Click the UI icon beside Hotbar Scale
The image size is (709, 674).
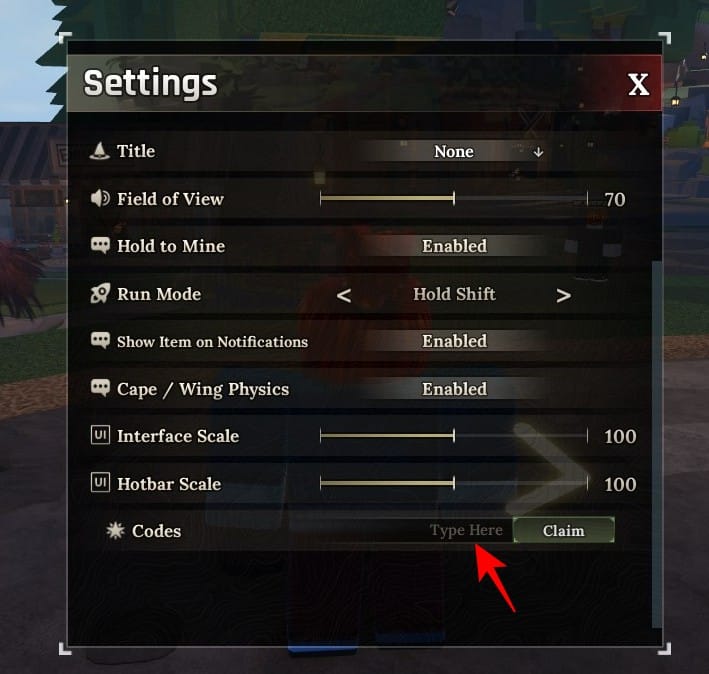point(100,483)
